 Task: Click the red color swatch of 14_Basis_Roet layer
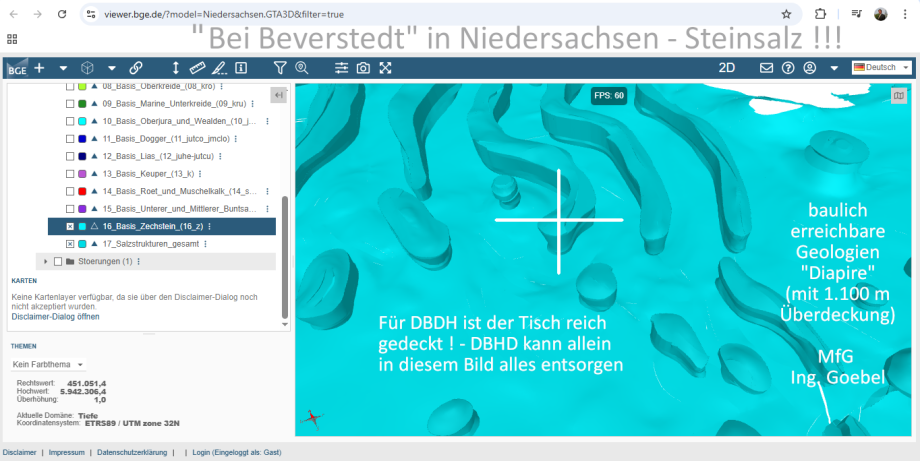click(82, 192)
